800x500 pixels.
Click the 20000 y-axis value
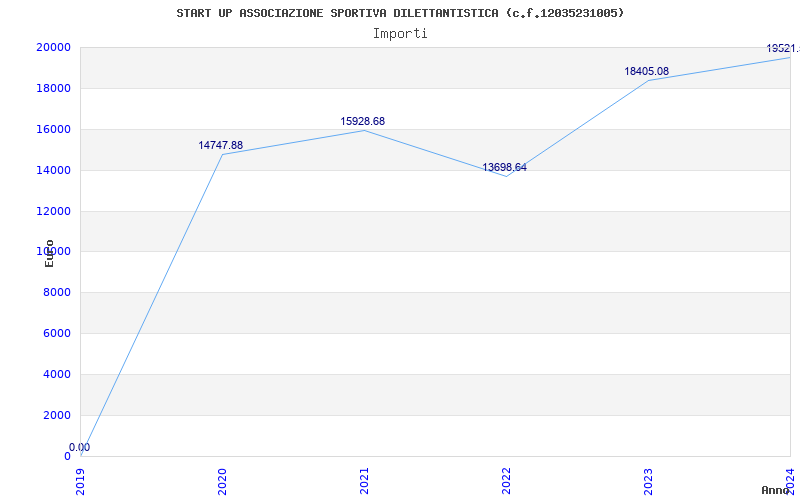click(x=53, y=47)
